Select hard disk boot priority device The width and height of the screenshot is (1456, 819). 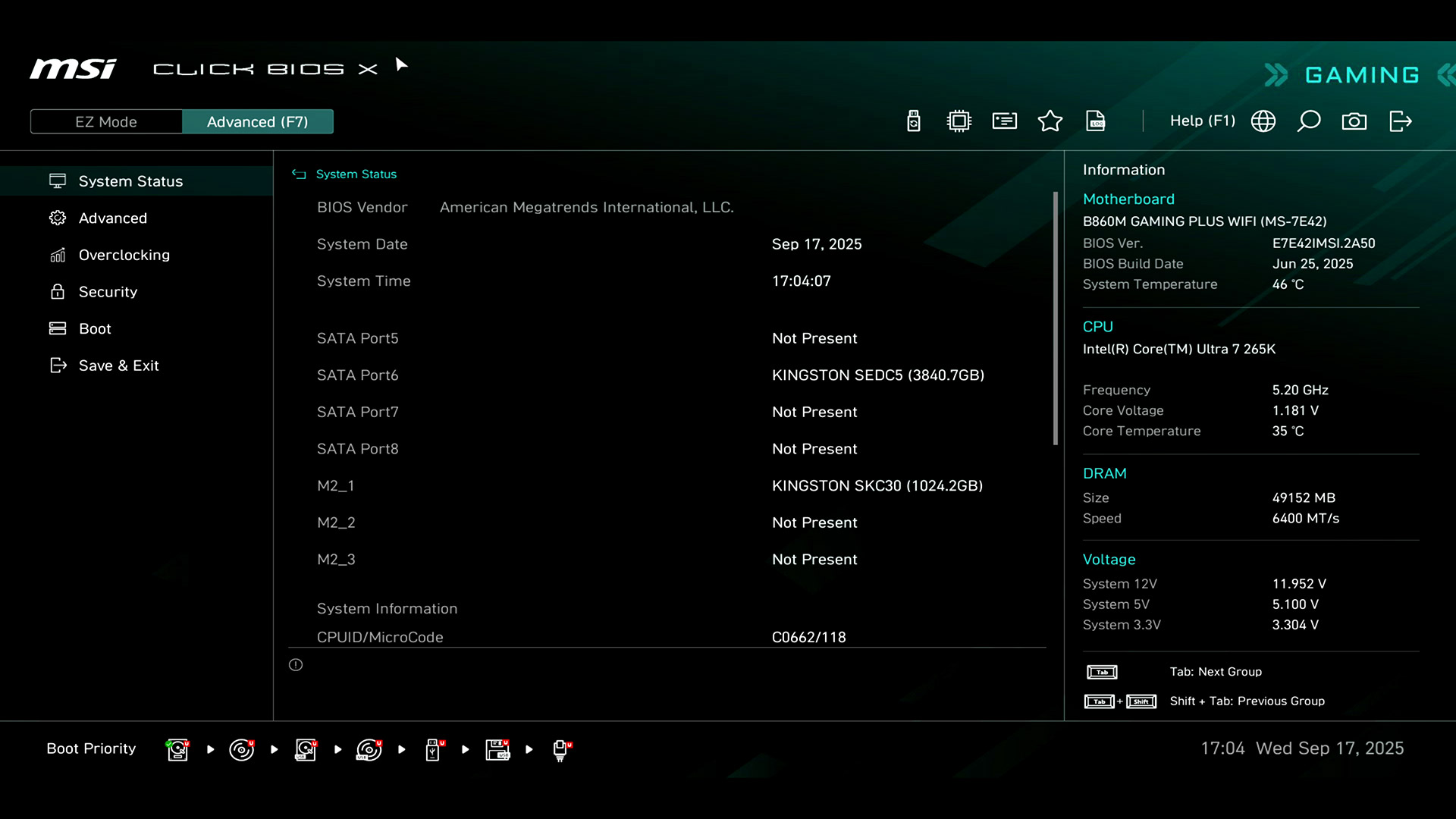click(x=177, y=749)
